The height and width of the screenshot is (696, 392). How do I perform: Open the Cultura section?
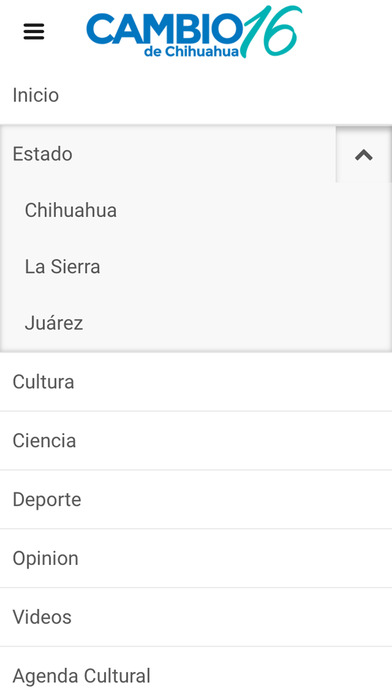pos(196,382)
